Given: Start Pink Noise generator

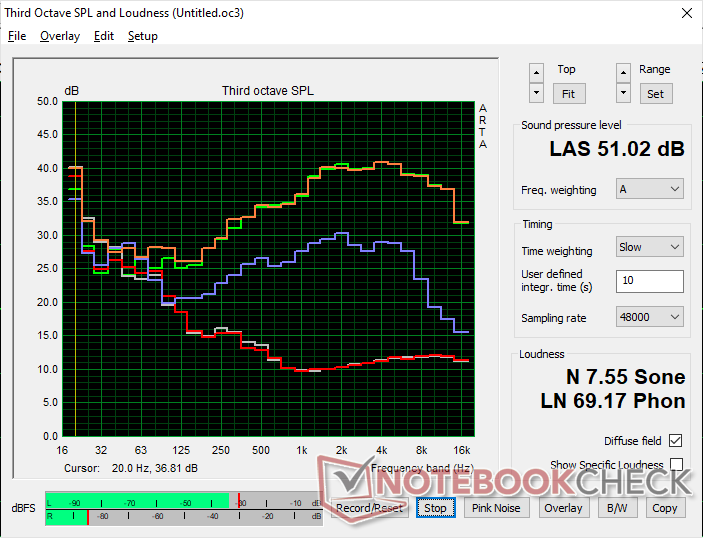Looking at the screenshot, I should pyautogui.click(x=496, y=508).
